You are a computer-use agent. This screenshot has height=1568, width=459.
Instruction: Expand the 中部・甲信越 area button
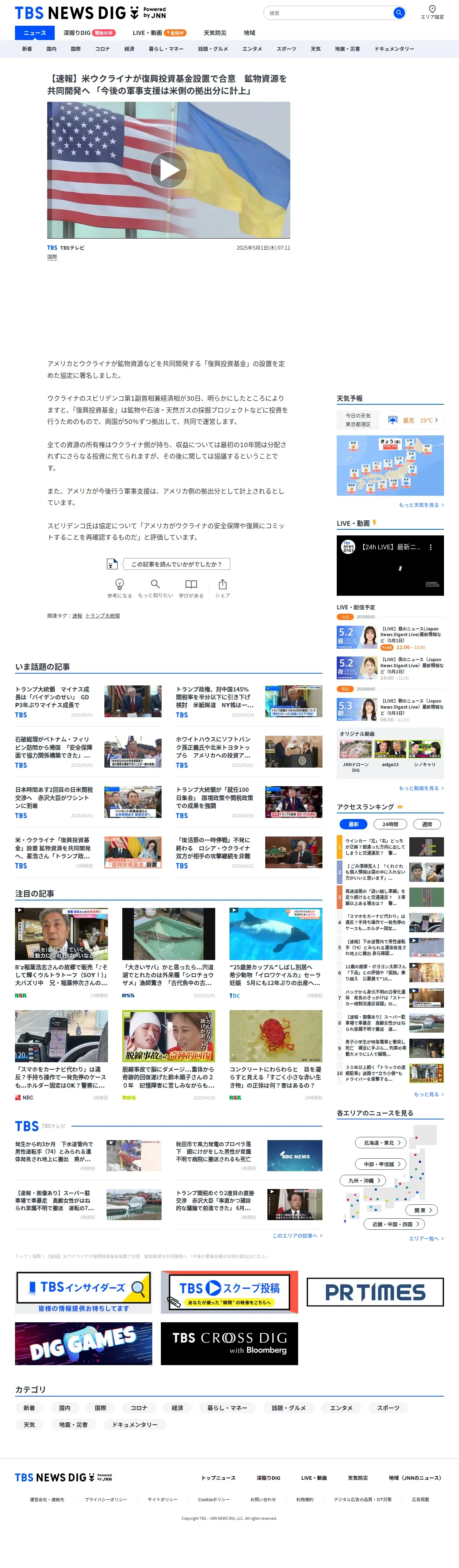tap(380, 1164)
